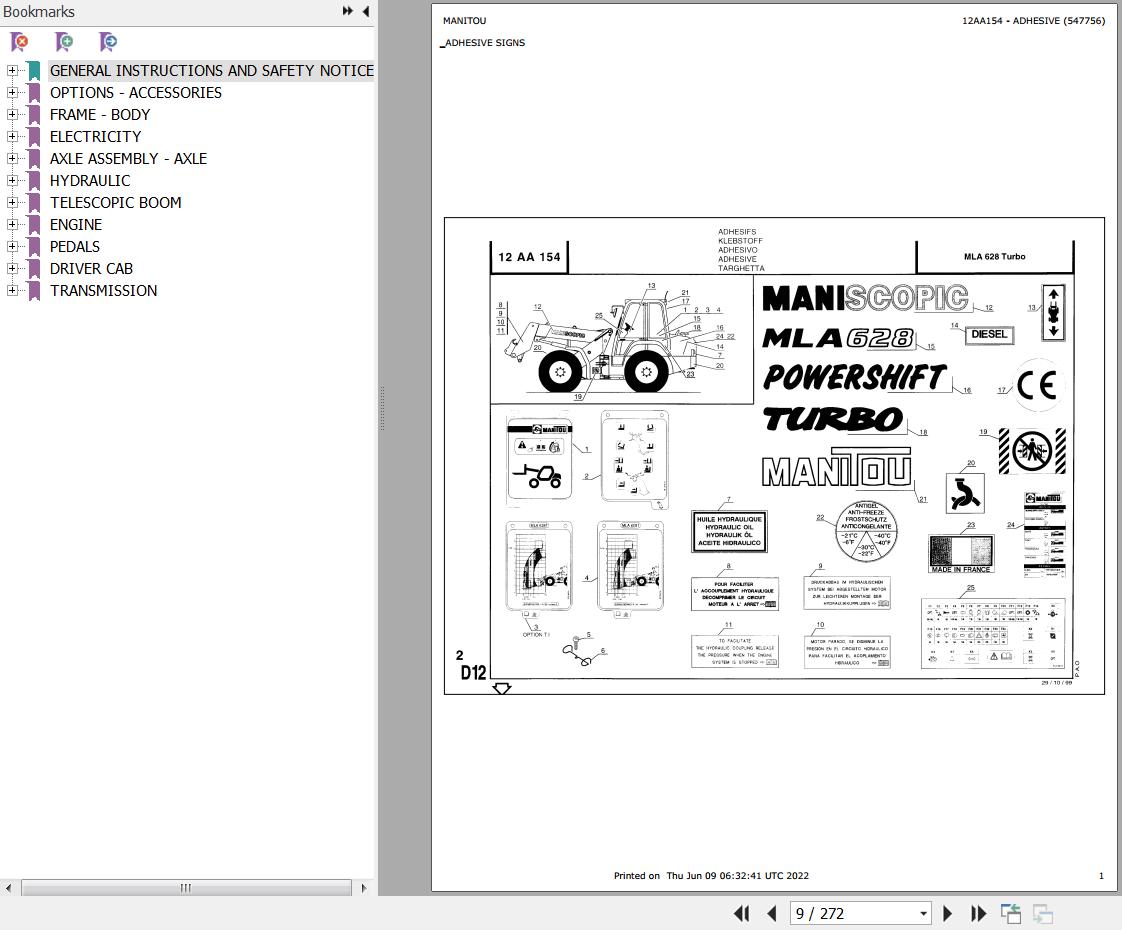
Task: Expand the OPTIONS - ACCESSORIES node
Action: [11, 92]
